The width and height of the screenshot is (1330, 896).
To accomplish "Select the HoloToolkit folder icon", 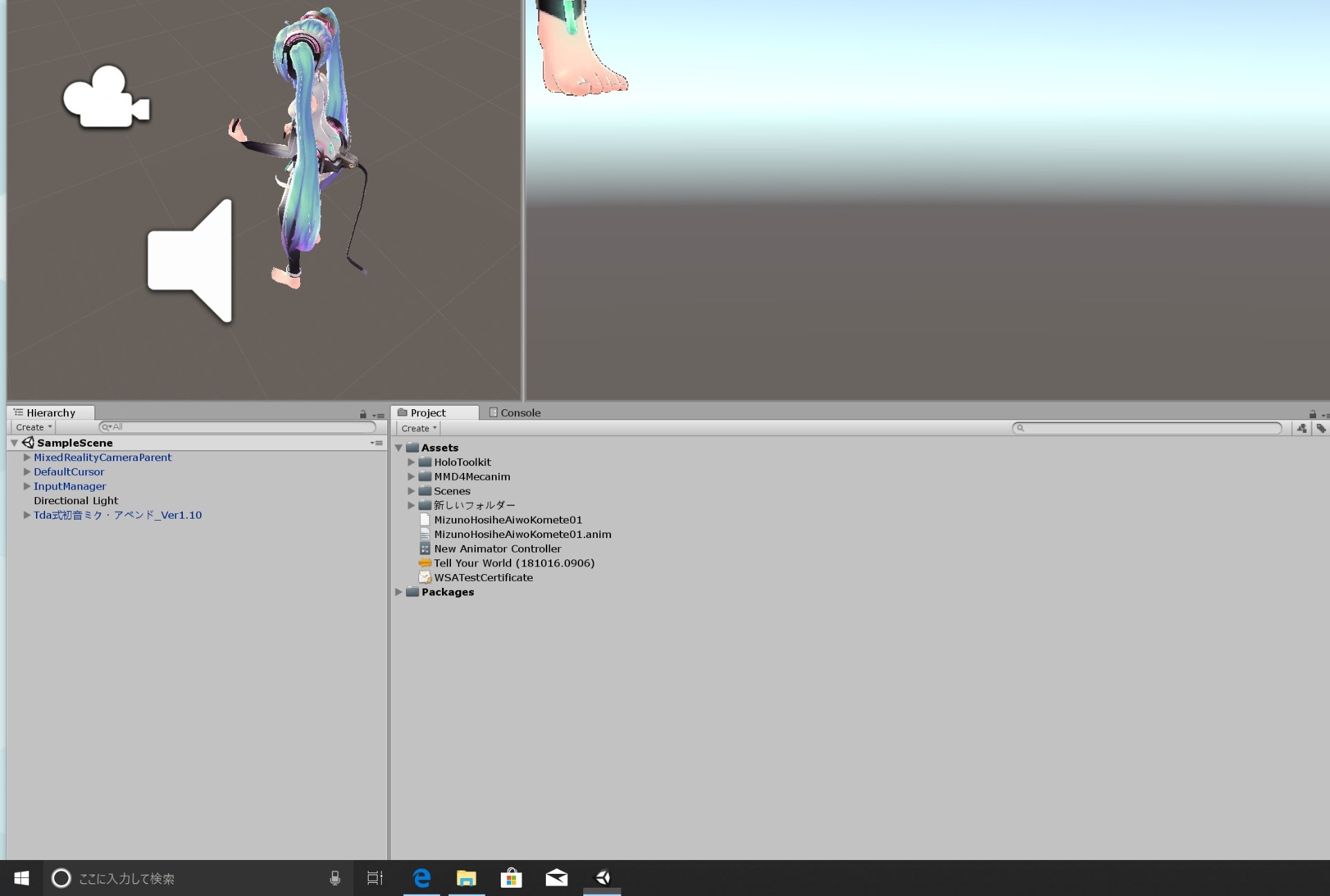I will coord(425,462).
